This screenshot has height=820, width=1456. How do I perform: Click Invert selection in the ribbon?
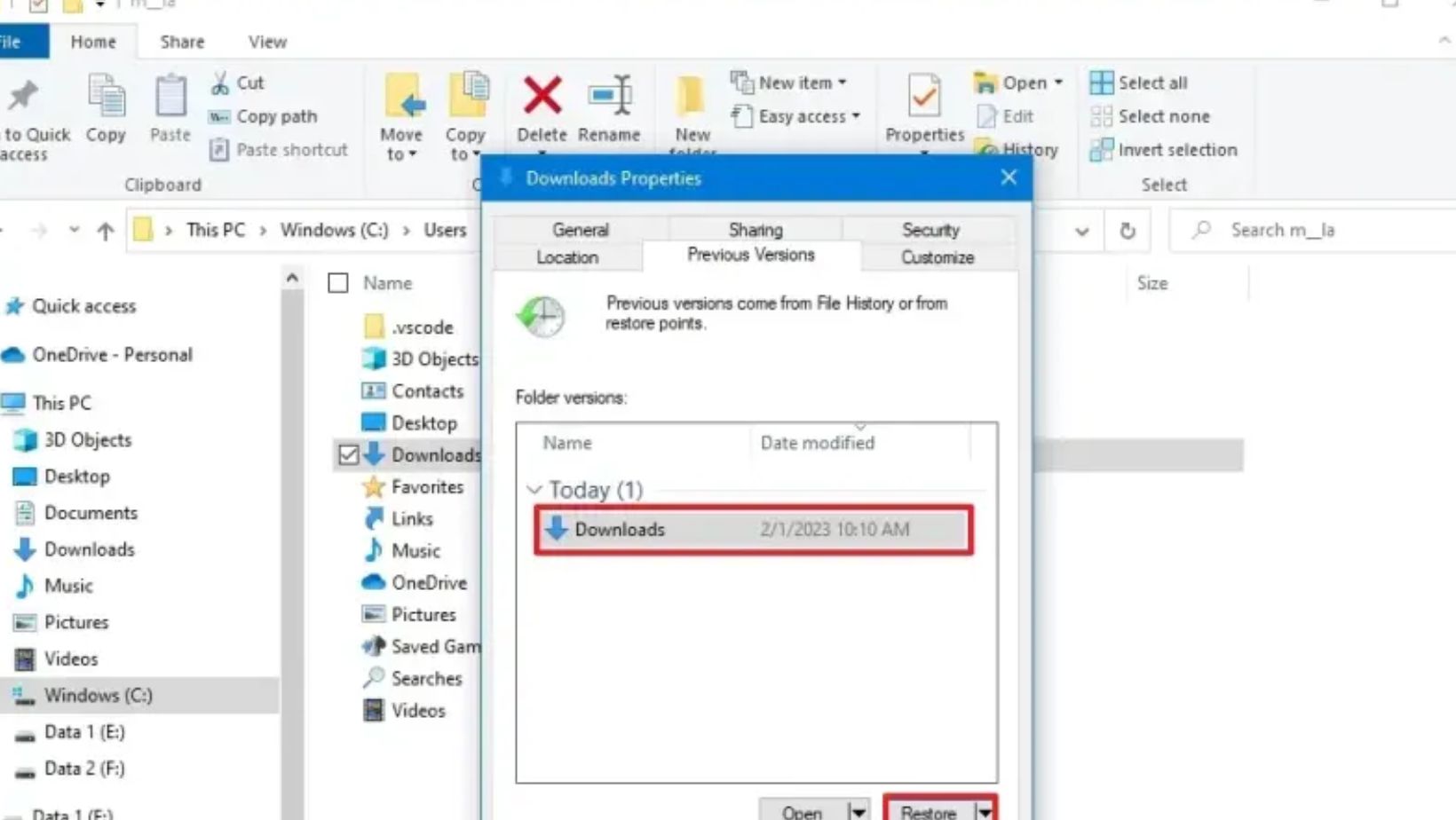click(1164, 150)
